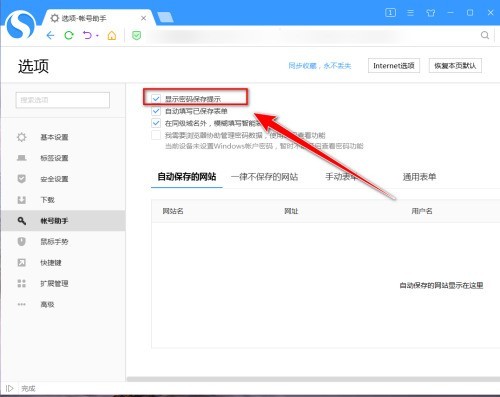
Task: Click the green security shield icon
Action: pos(136,35)
